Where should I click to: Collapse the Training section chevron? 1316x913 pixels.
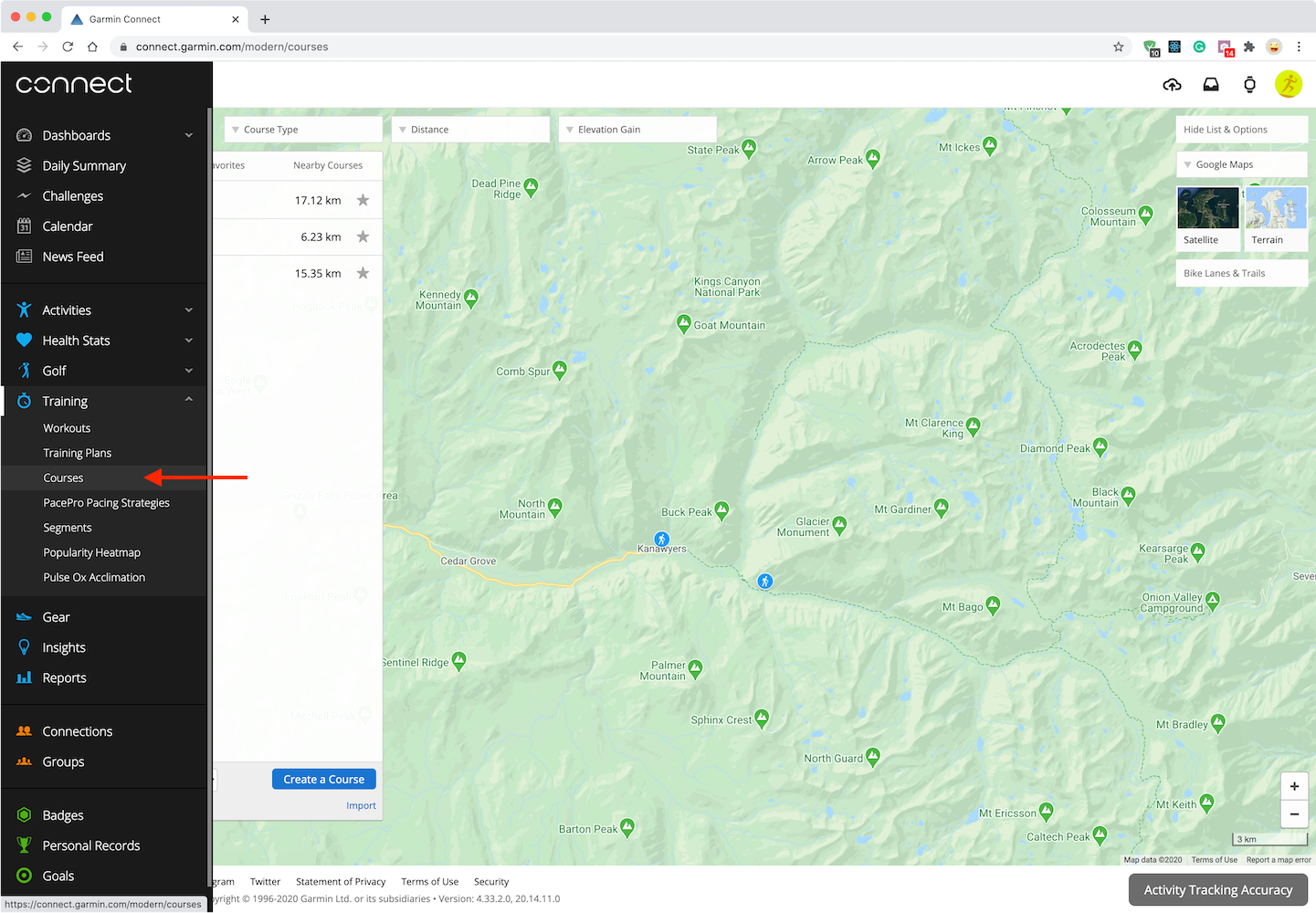pyautogui.click(x=189, y=399)
